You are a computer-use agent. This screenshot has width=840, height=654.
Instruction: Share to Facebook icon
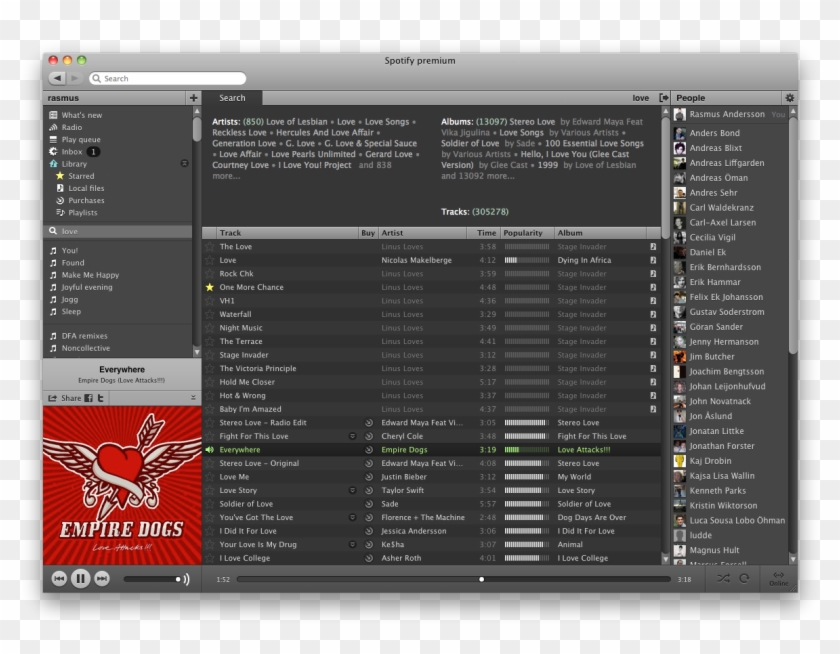click(88, 398)
